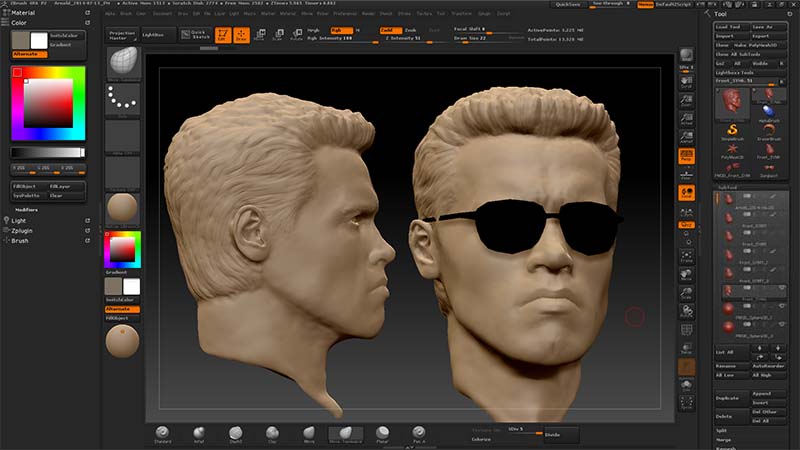Expand Modifiers section under Color
Viewport: 800px width, 450px height.
[26, 210]
